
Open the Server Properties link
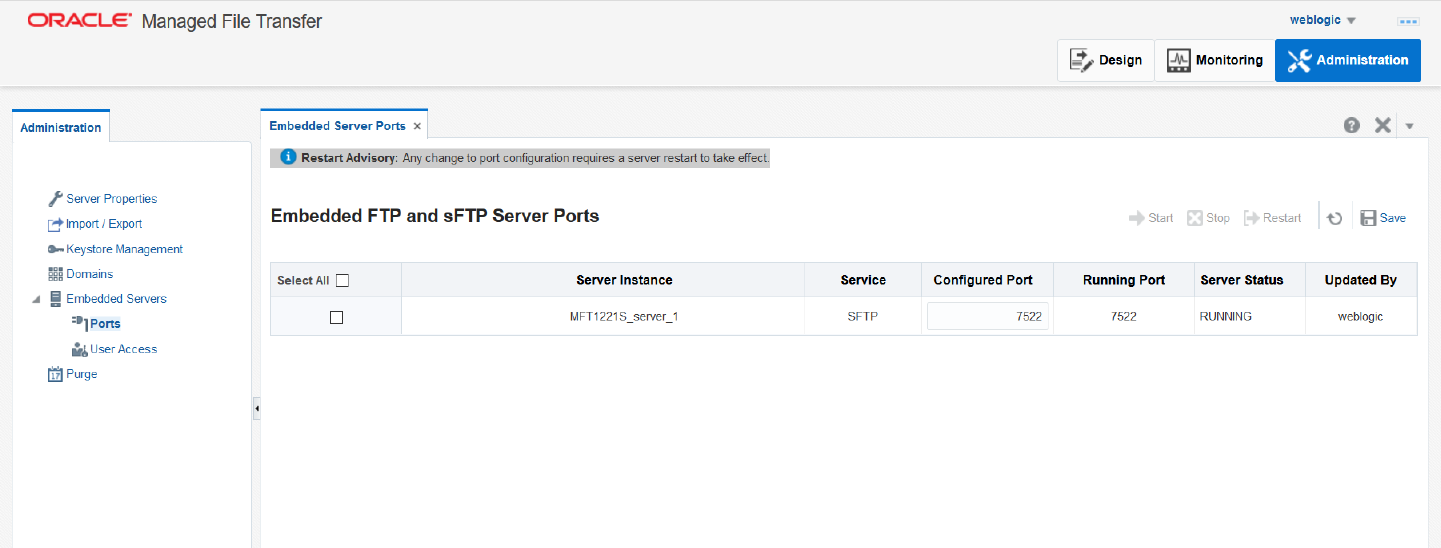(111, 199)
